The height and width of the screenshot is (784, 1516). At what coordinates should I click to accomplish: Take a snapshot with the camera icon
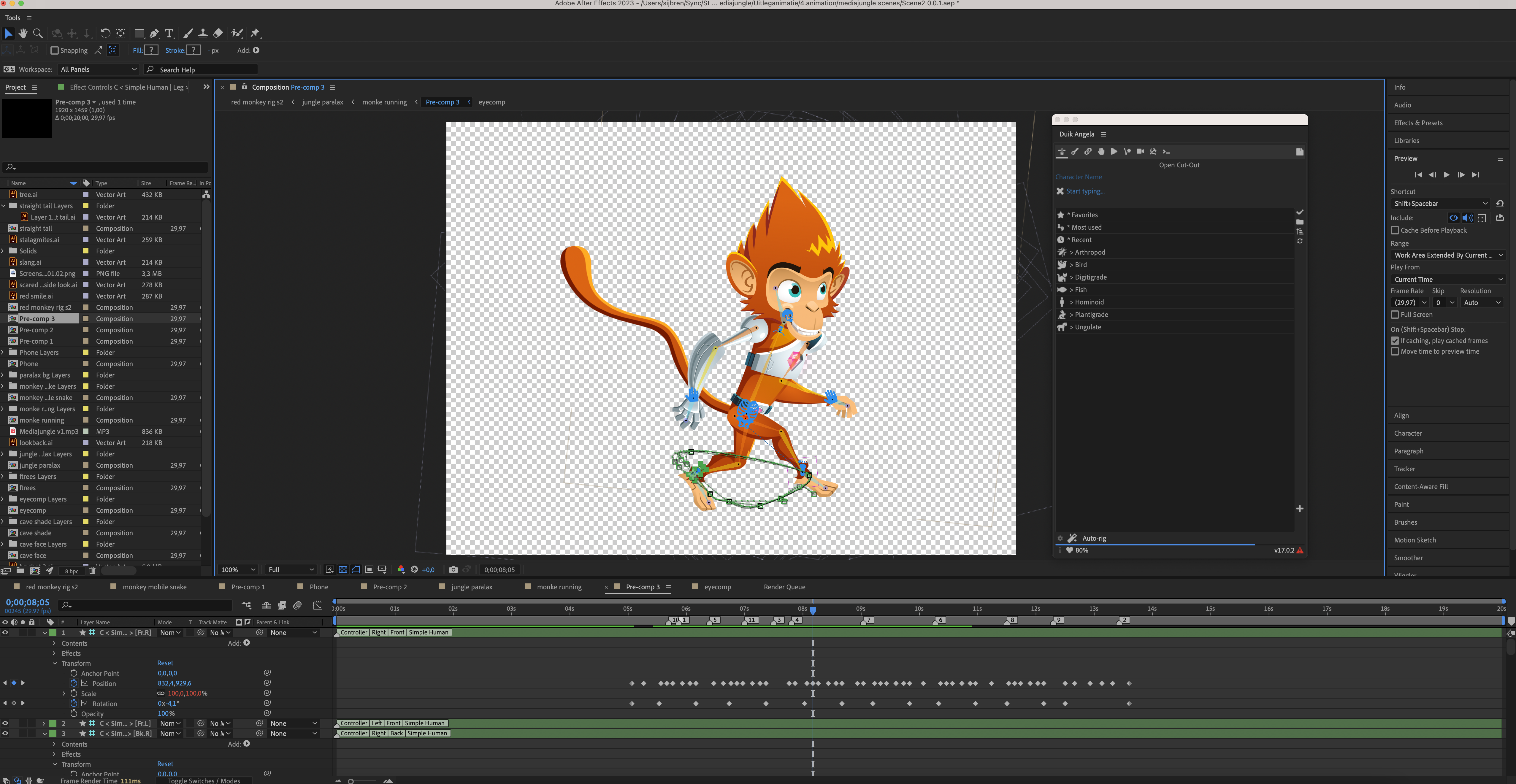(453, 570)
